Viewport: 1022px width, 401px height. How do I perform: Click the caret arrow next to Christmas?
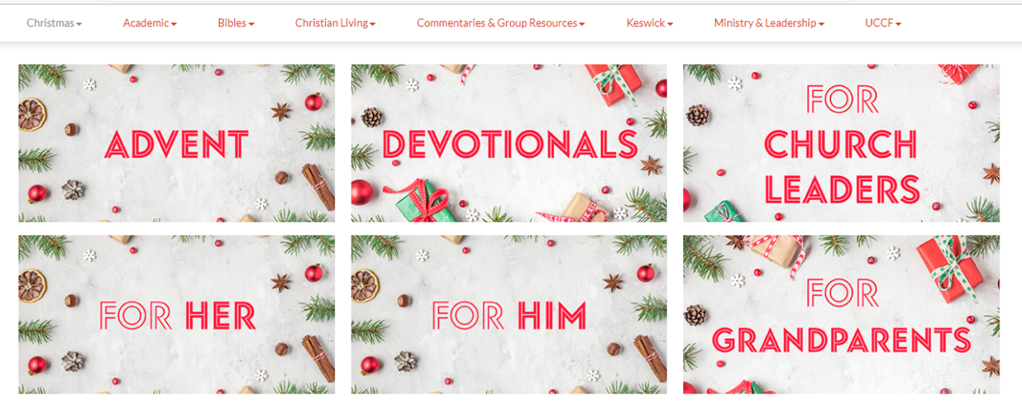tap(79, 24)
